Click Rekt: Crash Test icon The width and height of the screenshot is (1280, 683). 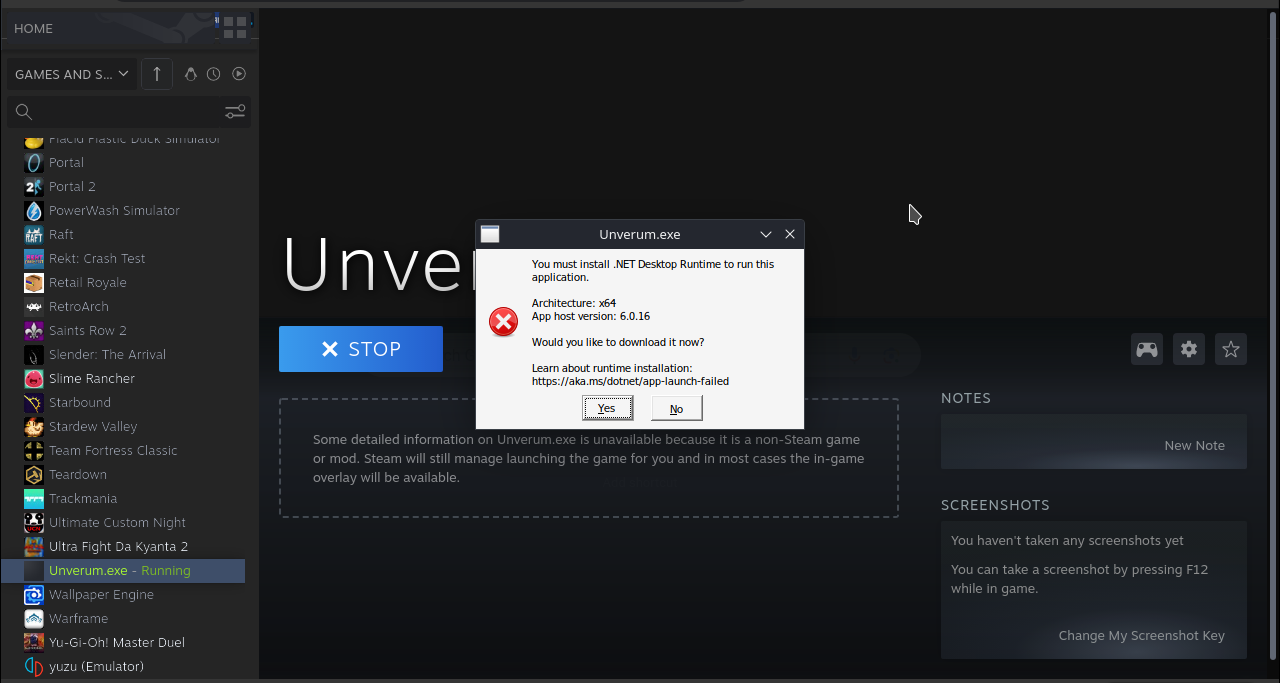(34, 258)
